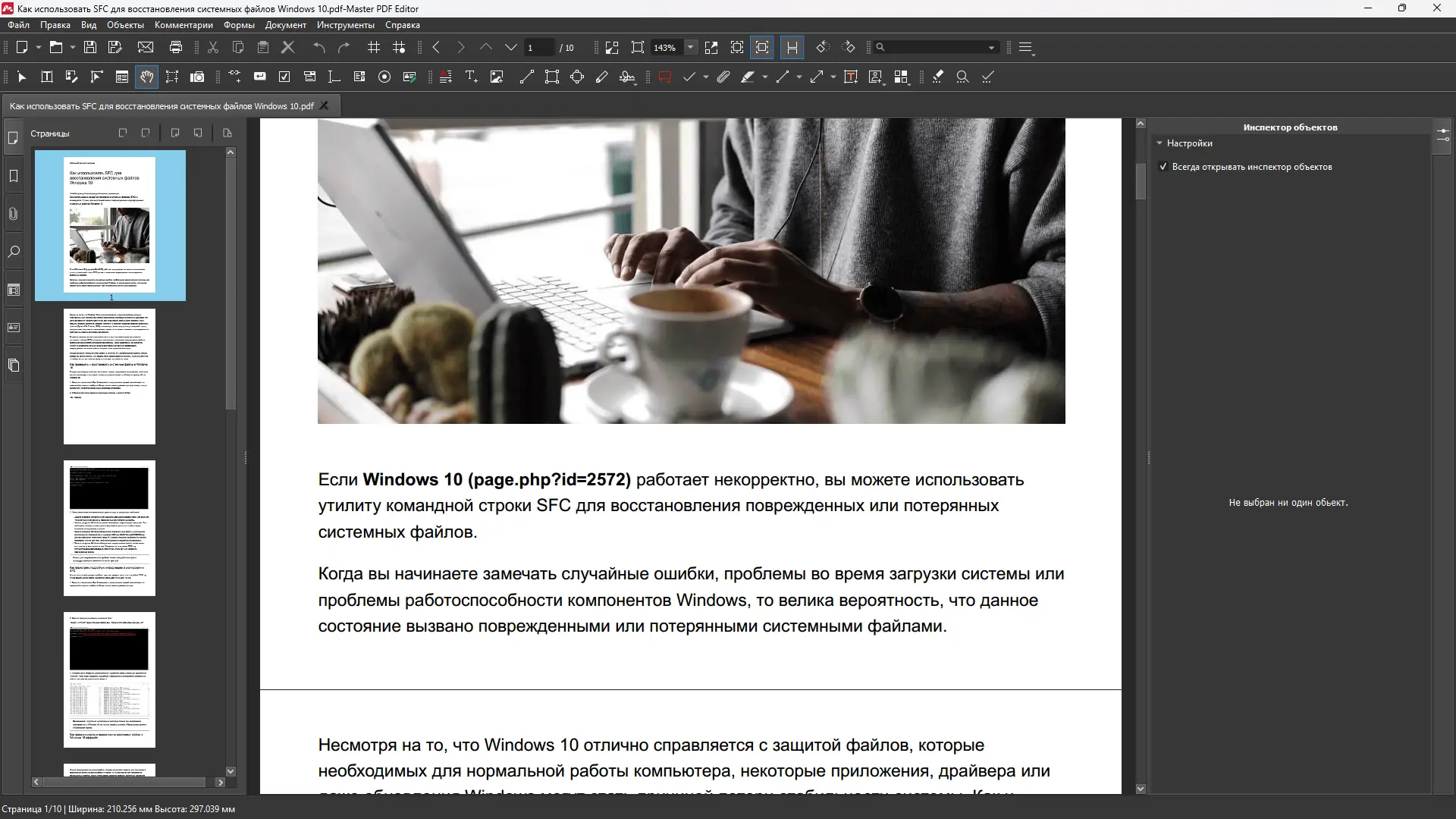The width and height of the screenshot is (1456, 819).
Task: Click the open document tab for the SFC PDF
Action: click(x=162, y=105)
